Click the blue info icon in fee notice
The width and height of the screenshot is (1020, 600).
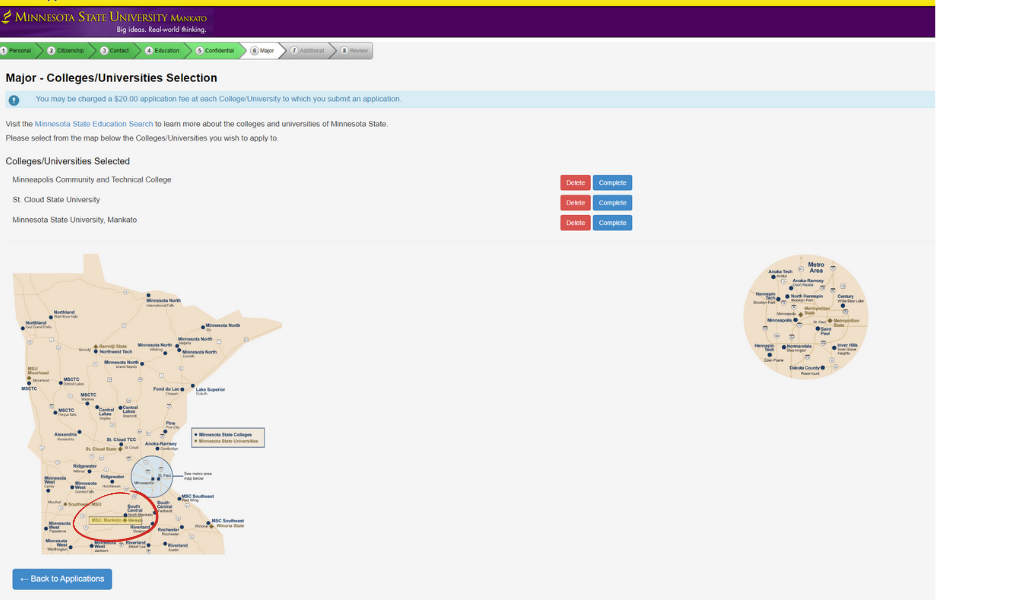[x=14, y=100]
